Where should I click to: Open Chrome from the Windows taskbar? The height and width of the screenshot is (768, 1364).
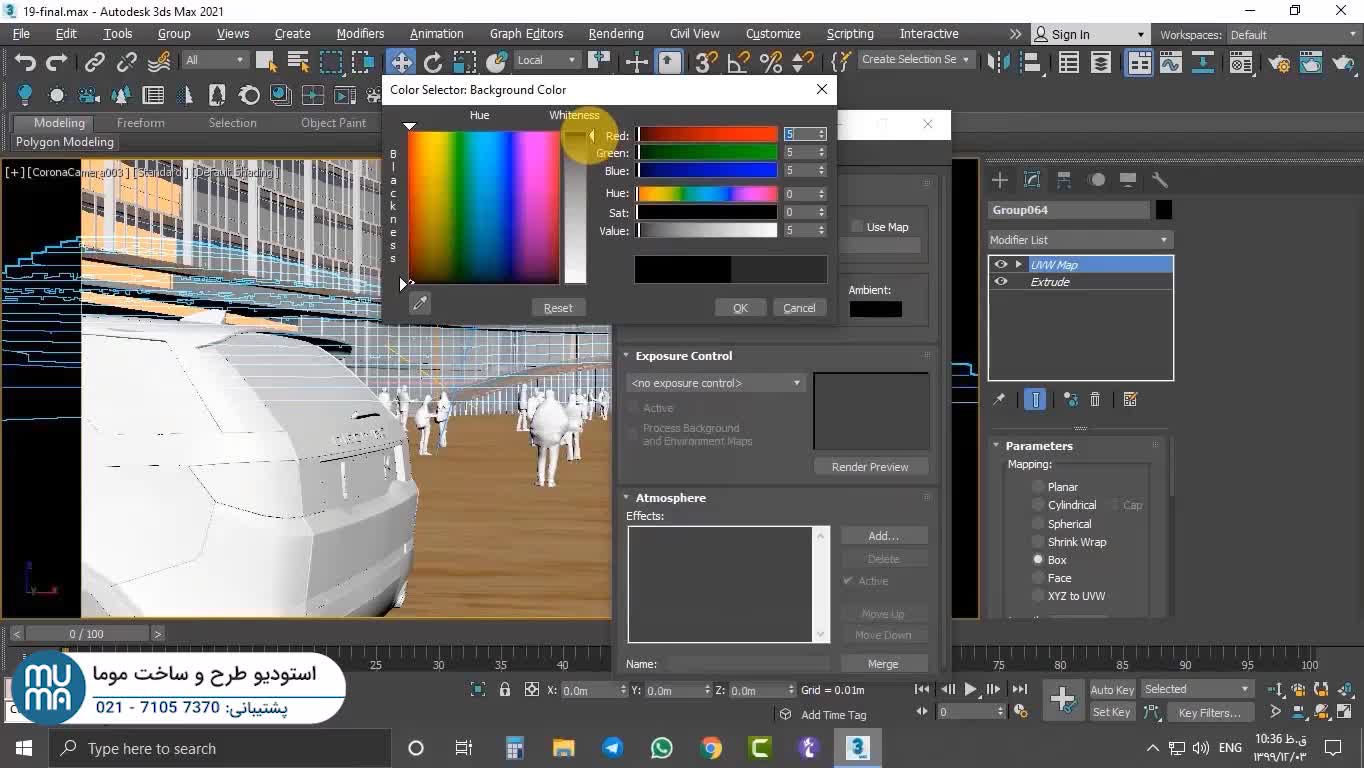pos(711,748)
